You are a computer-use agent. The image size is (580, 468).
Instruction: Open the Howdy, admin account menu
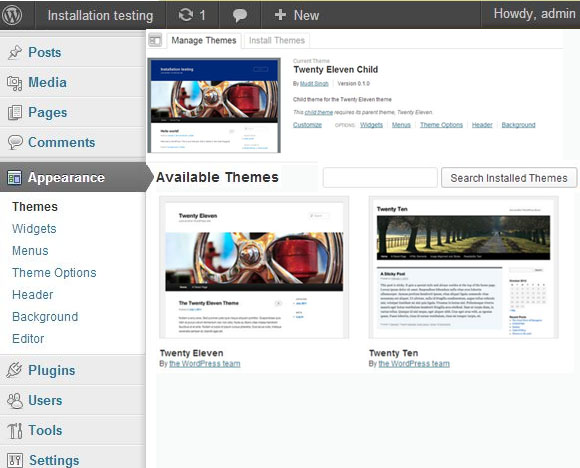(x=535, y=14)
